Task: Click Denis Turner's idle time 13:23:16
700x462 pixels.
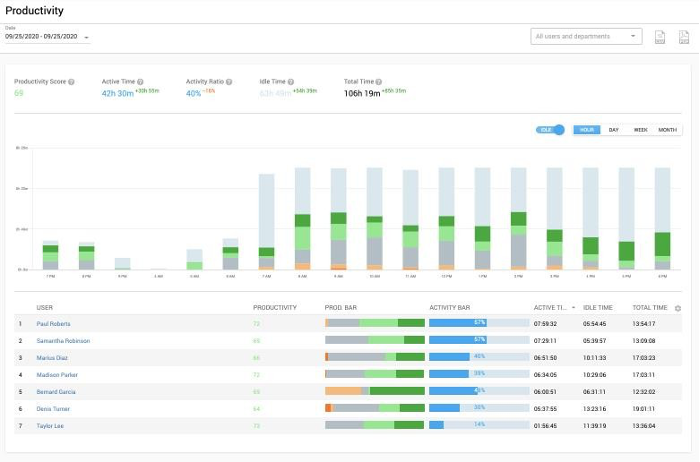Action: (595, 408)
